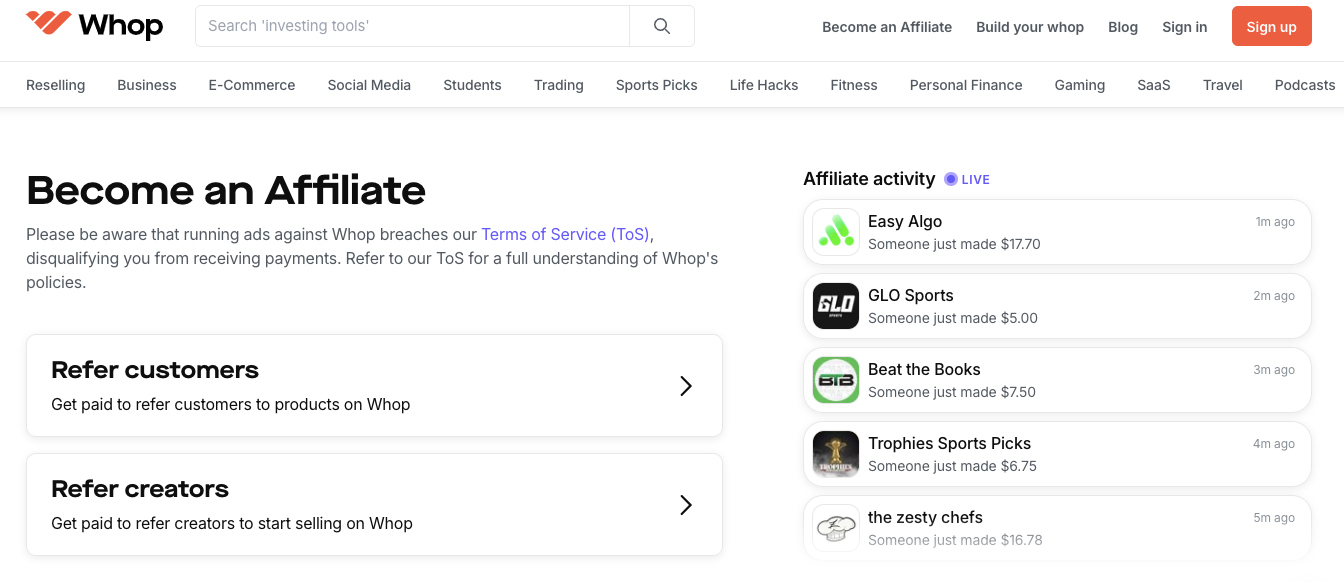Click Build your whop
Viewport: 1344px width, 582px height.
(1030, 27)
